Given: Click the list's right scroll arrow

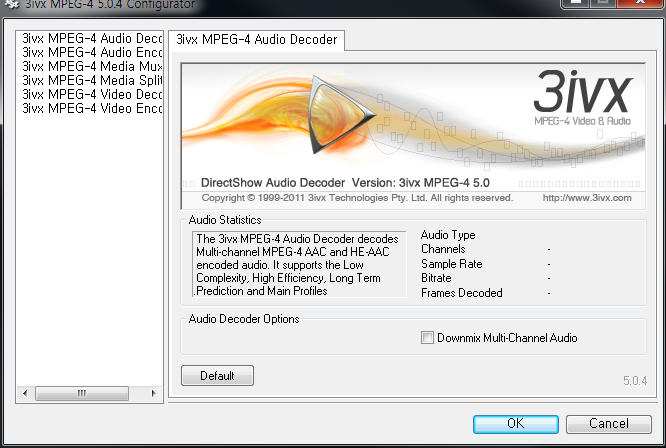Looking at the screenshot, I should [153, 393].
